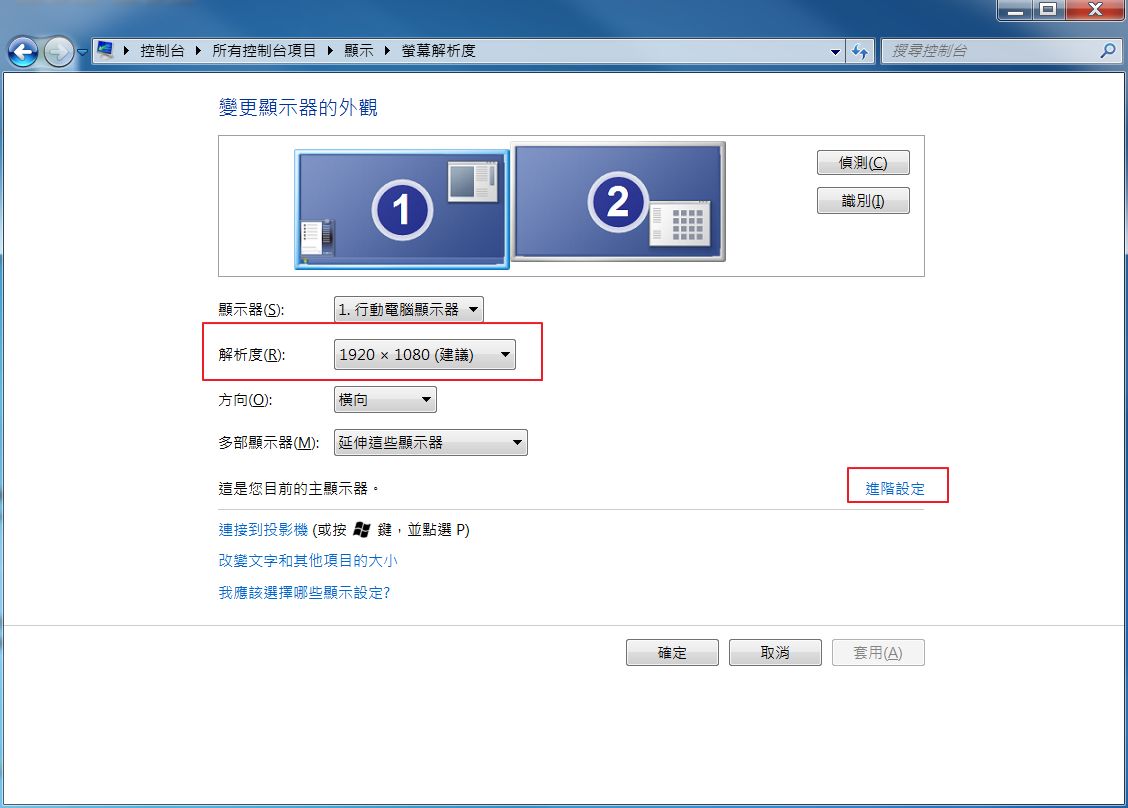1128x808 pixels.
Task: Open the 解析度 1920 × 1080 dropdown
Action: [x=424, y=354]
